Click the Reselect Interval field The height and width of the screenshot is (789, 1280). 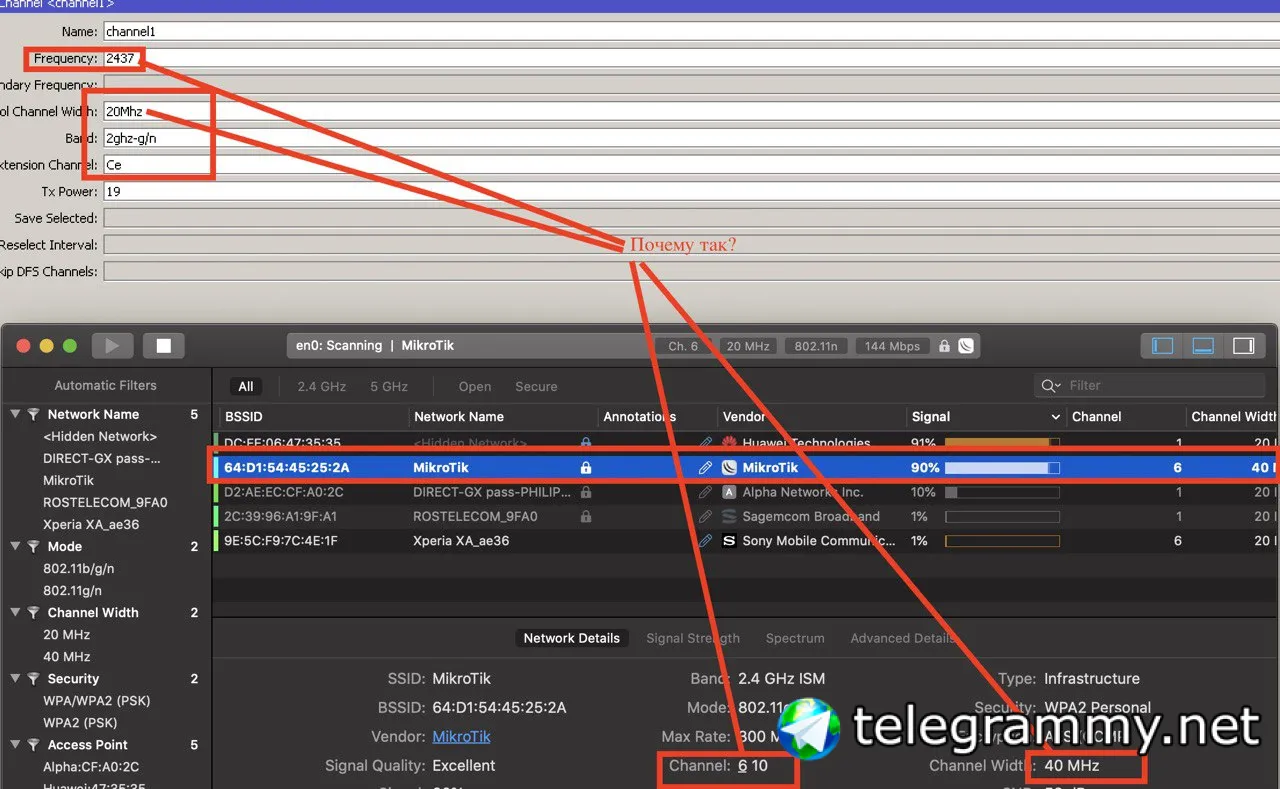[x=691, y=245]
